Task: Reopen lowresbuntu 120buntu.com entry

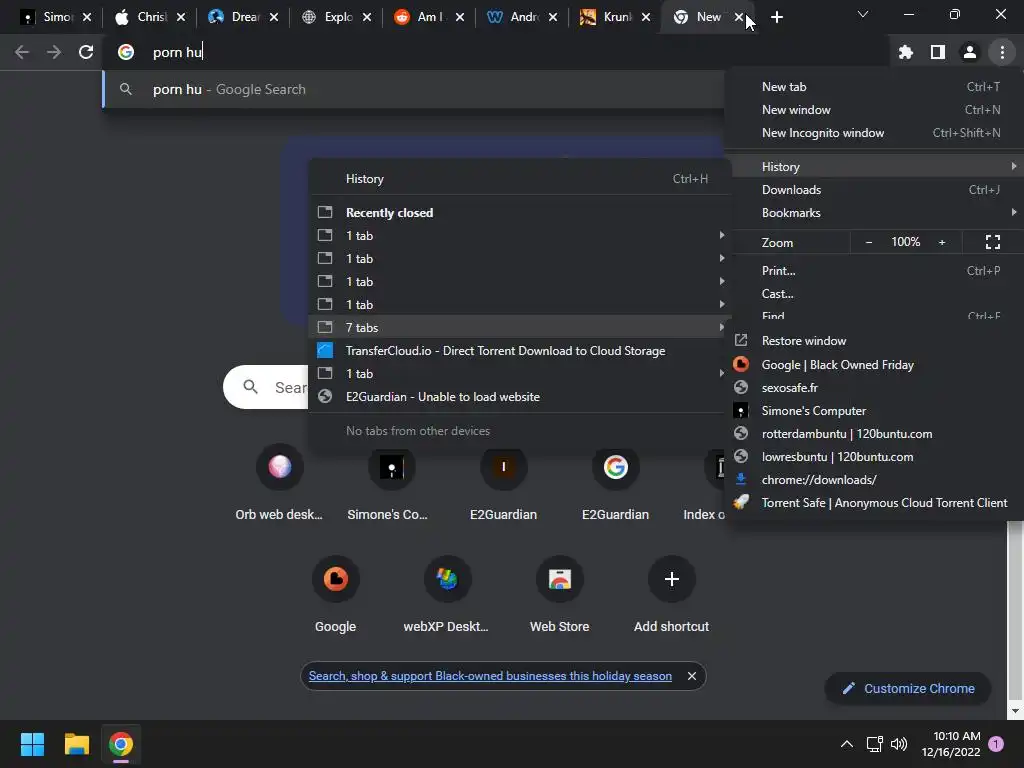Action: click(874, 456)
